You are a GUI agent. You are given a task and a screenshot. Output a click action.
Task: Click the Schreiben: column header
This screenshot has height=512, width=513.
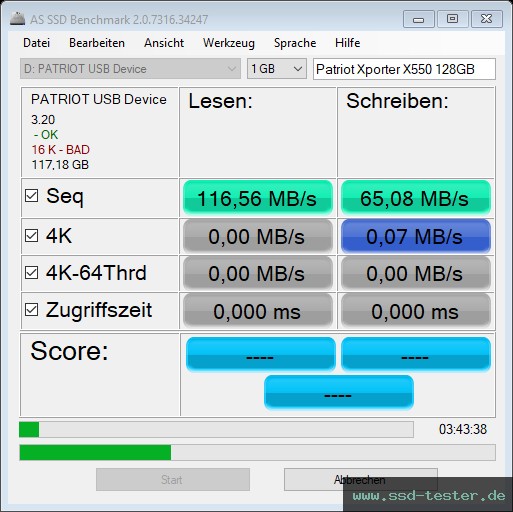click(397, 101)
